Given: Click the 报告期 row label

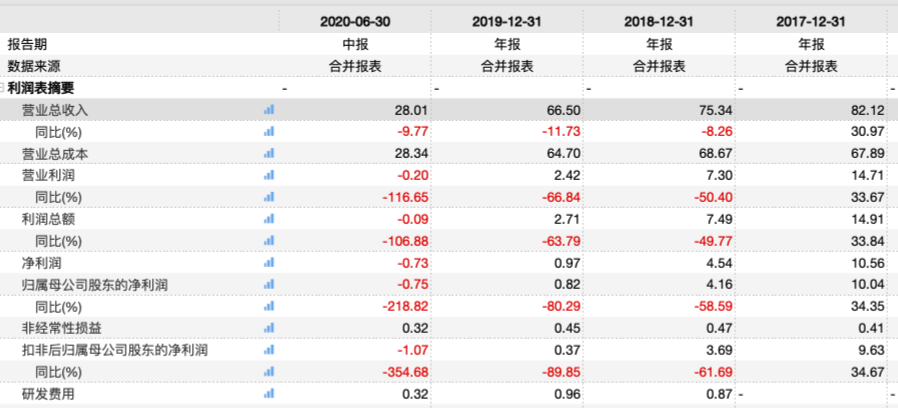Looking at the screenshot, I should coord(27,44).
